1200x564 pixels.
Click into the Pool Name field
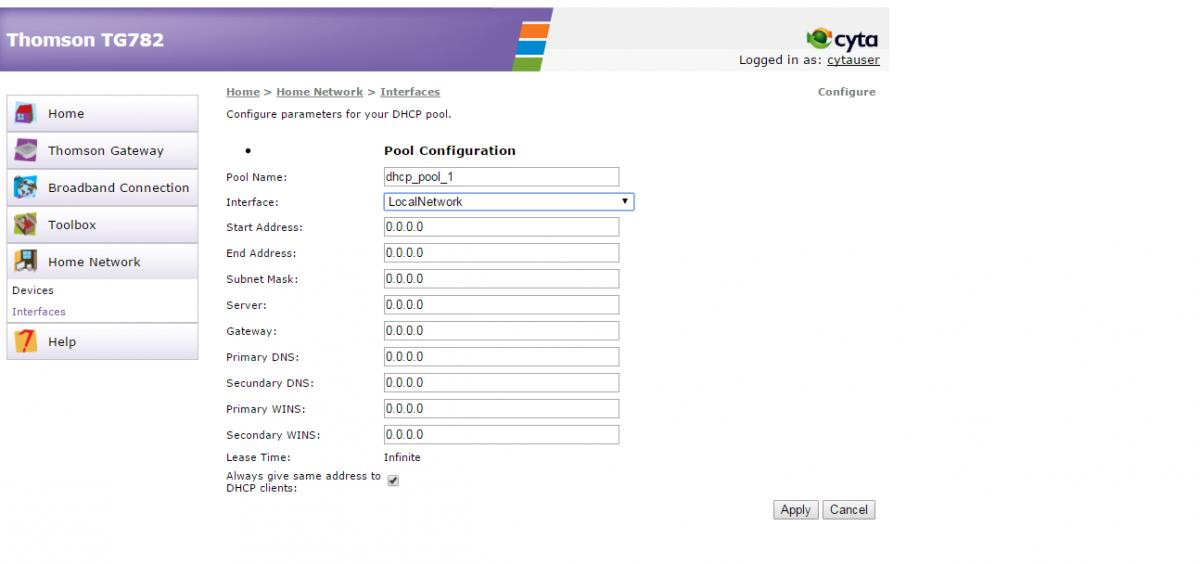point(501,176)
